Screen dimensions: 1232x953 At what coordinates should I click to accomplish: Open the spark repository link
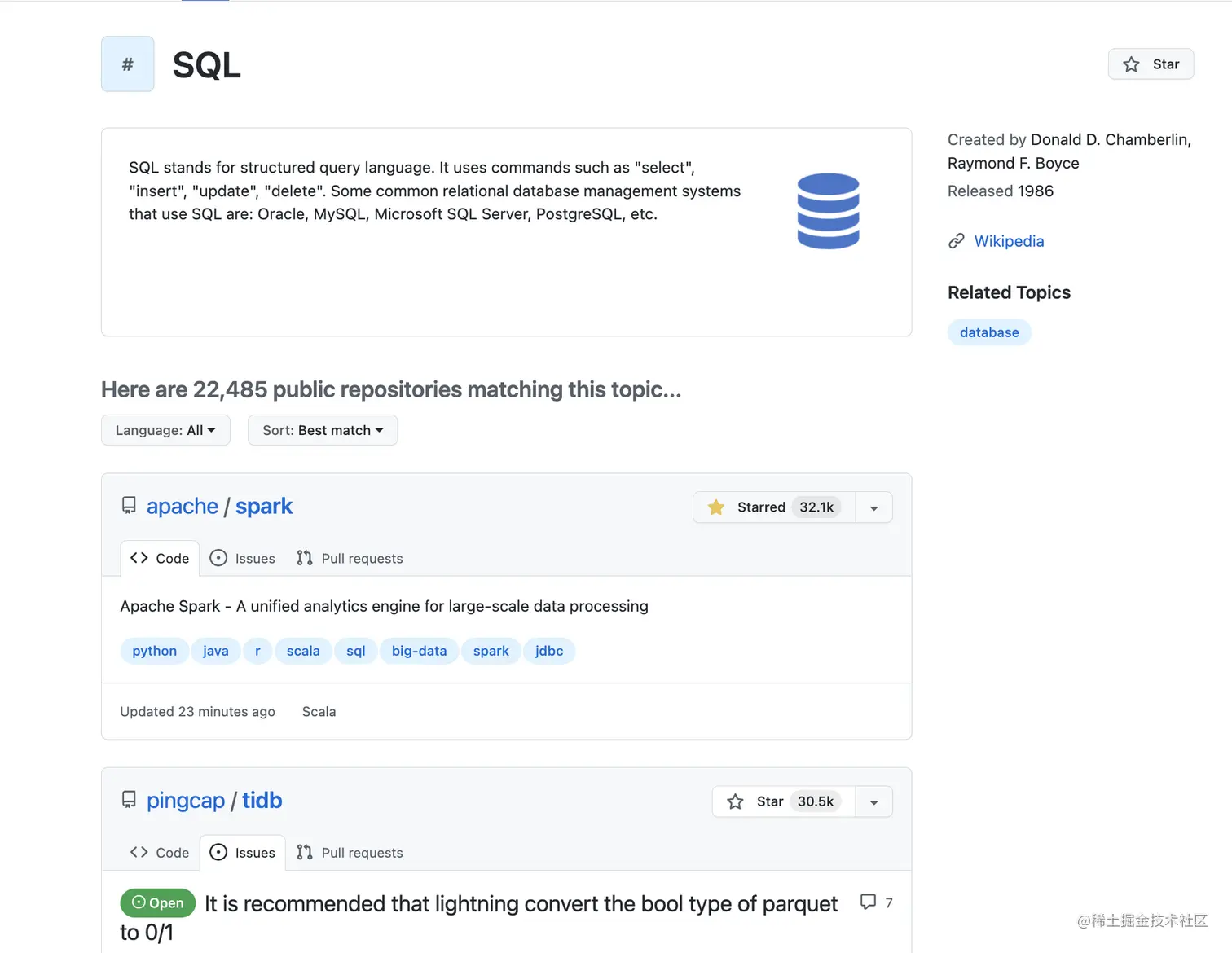point(264,506)
